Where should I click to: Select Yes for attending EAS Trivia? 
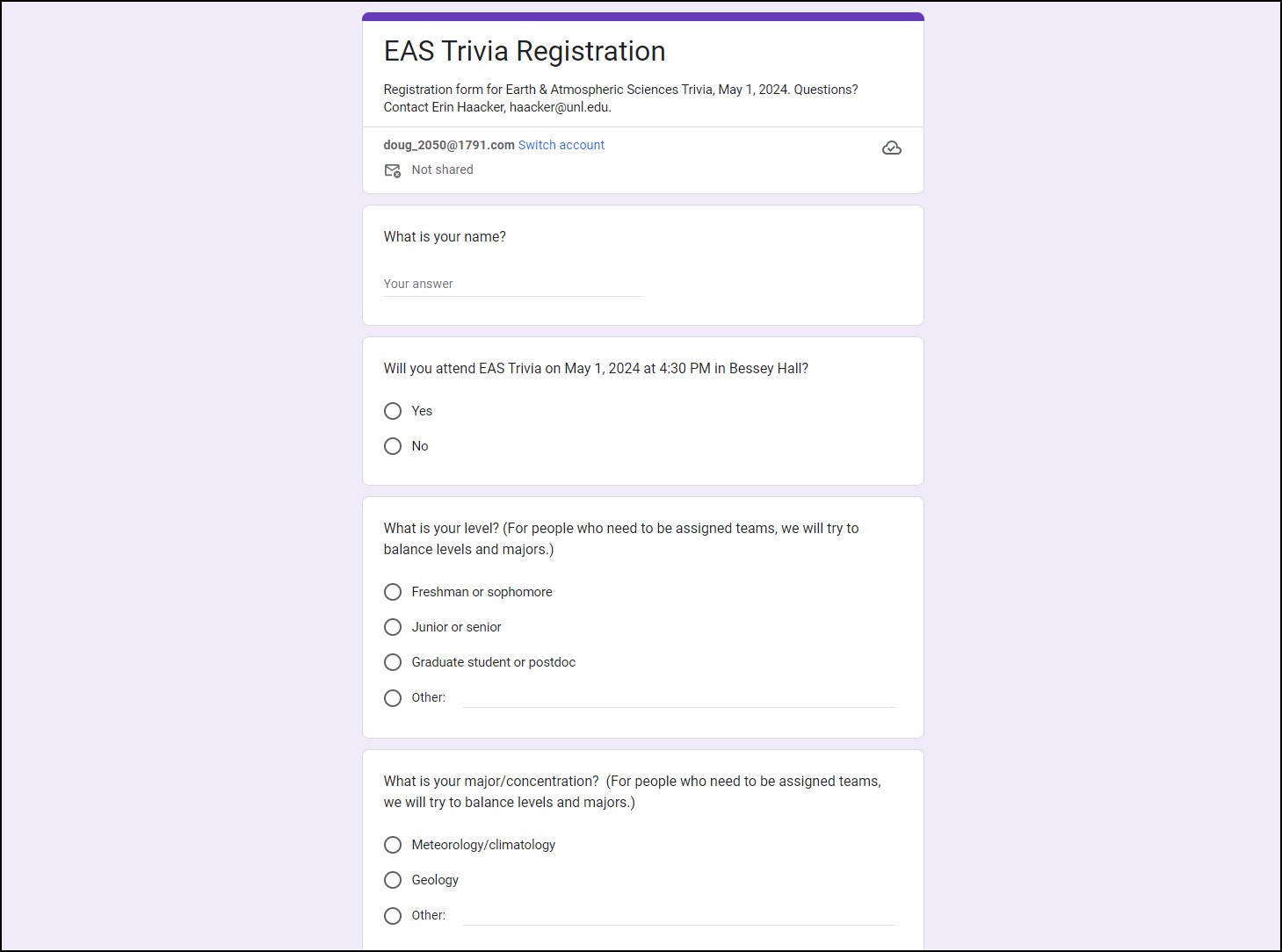(x=393, y=411)
